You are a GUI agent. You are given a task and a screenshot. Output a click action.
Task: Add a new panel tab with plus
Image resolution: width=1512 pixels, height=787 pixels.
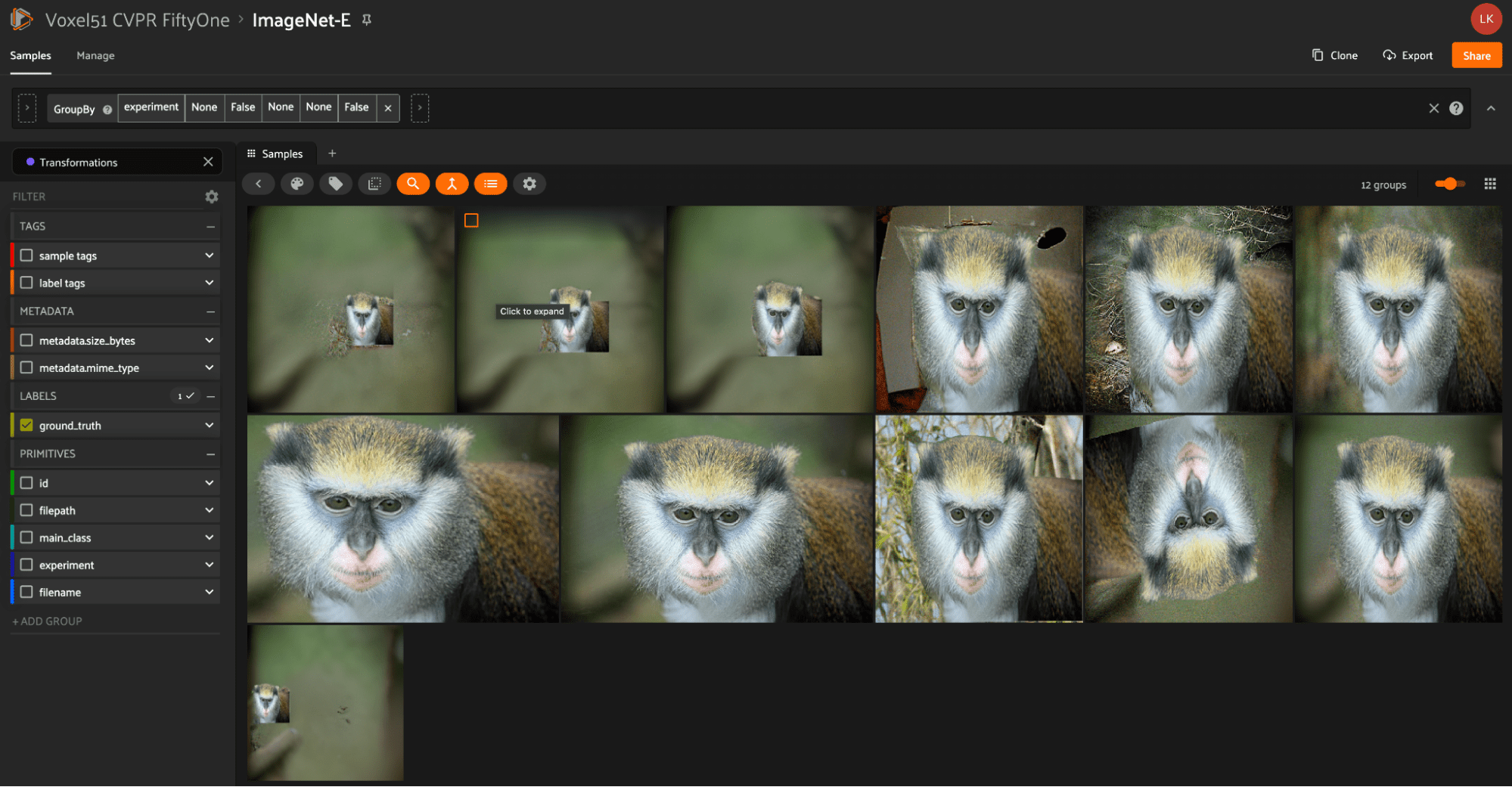click(332, 153)
